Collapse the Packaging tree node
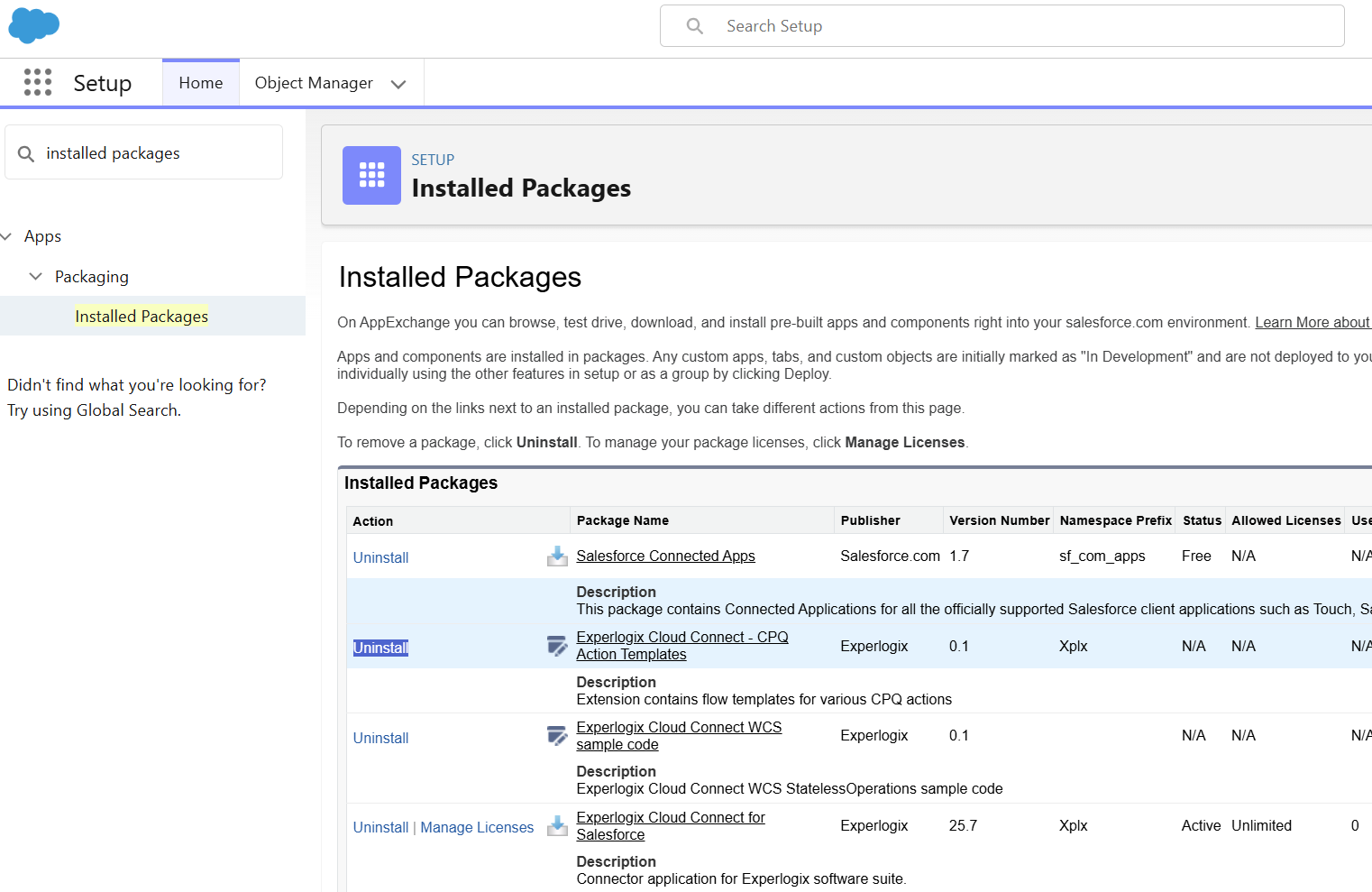1372x892 pixels. [x=36, y=276]
